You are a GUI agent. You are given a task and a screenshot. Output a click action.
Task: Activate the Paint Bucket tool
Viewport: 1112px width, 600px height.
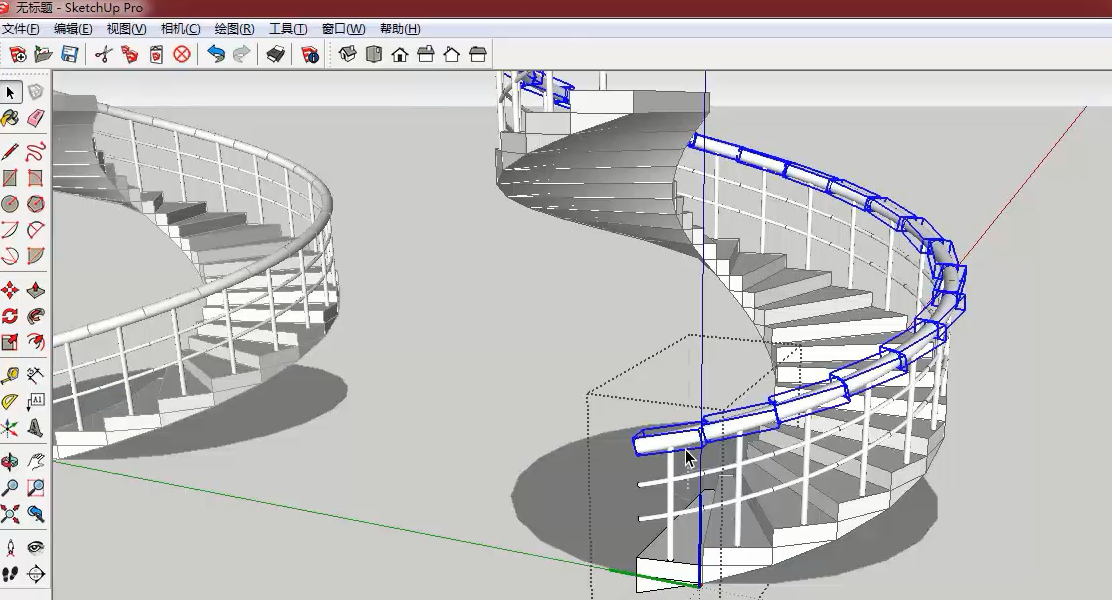pyautogui.click(x=10, y=119)
